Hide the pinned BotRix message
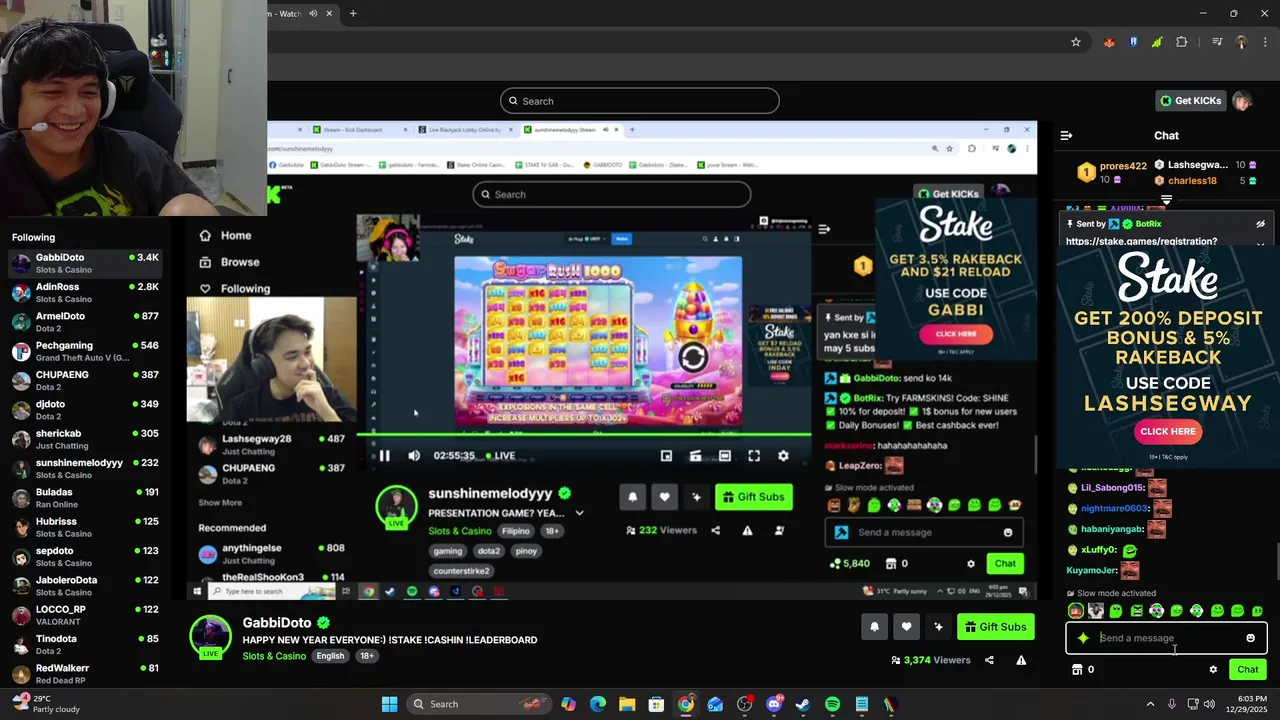This screenshot has width=1280, height=720. click(1260, 224)
